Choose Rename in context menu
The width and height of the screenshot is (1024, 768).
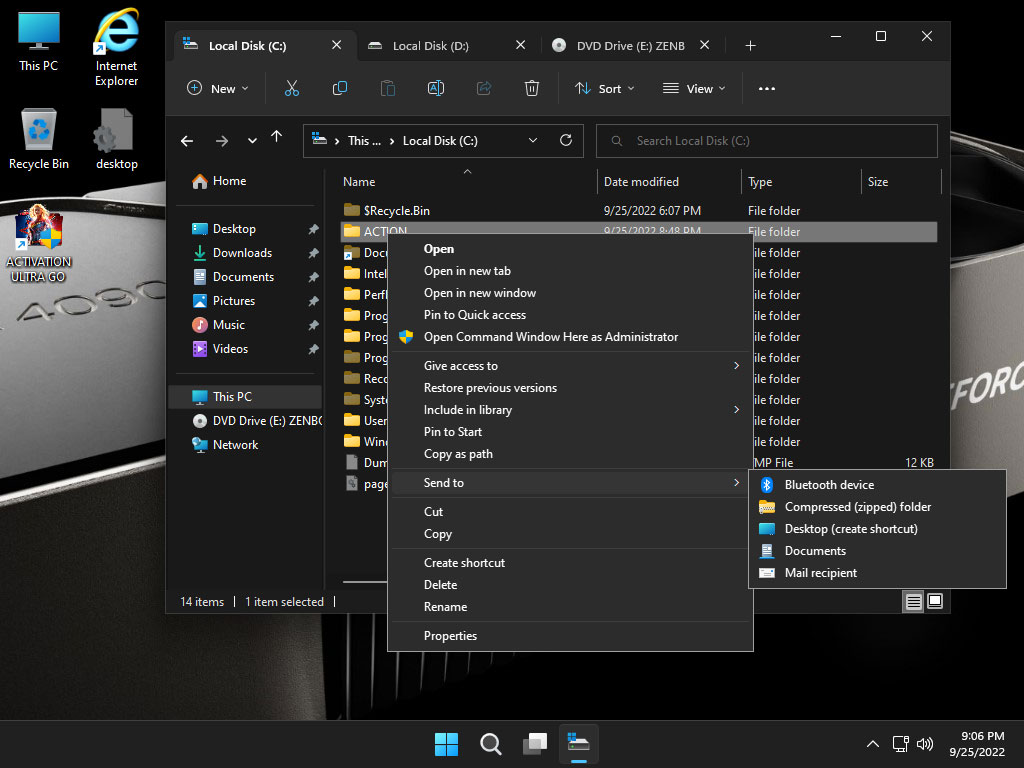coord(571,607)
